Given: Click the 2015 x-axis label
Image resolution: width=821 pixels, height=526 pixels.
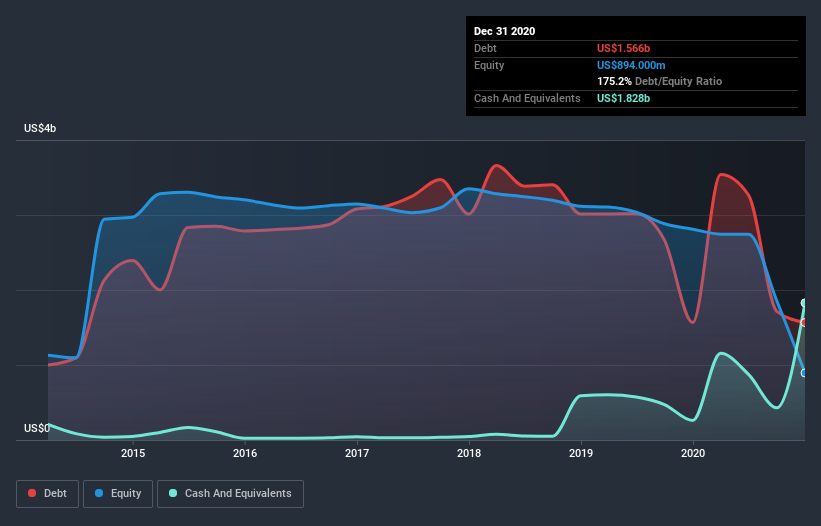Looking at the screenshot, I should (x=133, y=453).
